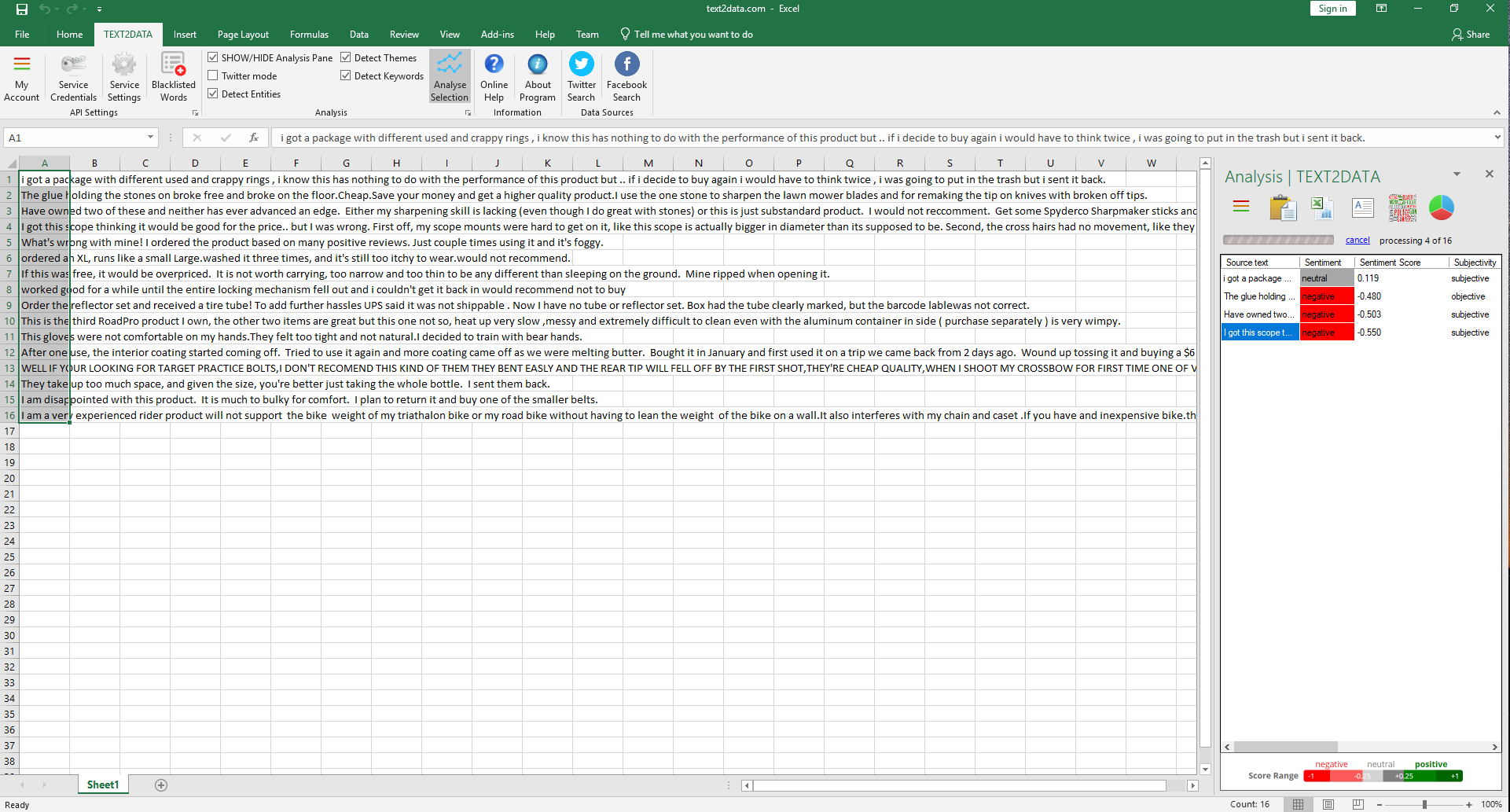Expand the formula bar

tap(1497, 138)
